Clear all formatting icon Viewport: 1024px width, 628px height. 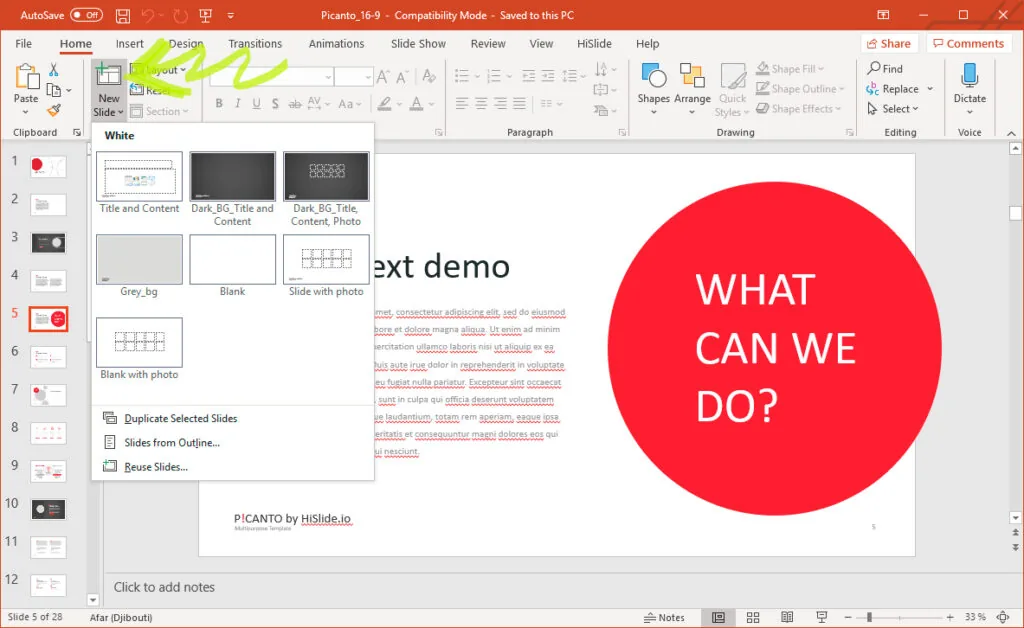[x=429, y=76]
